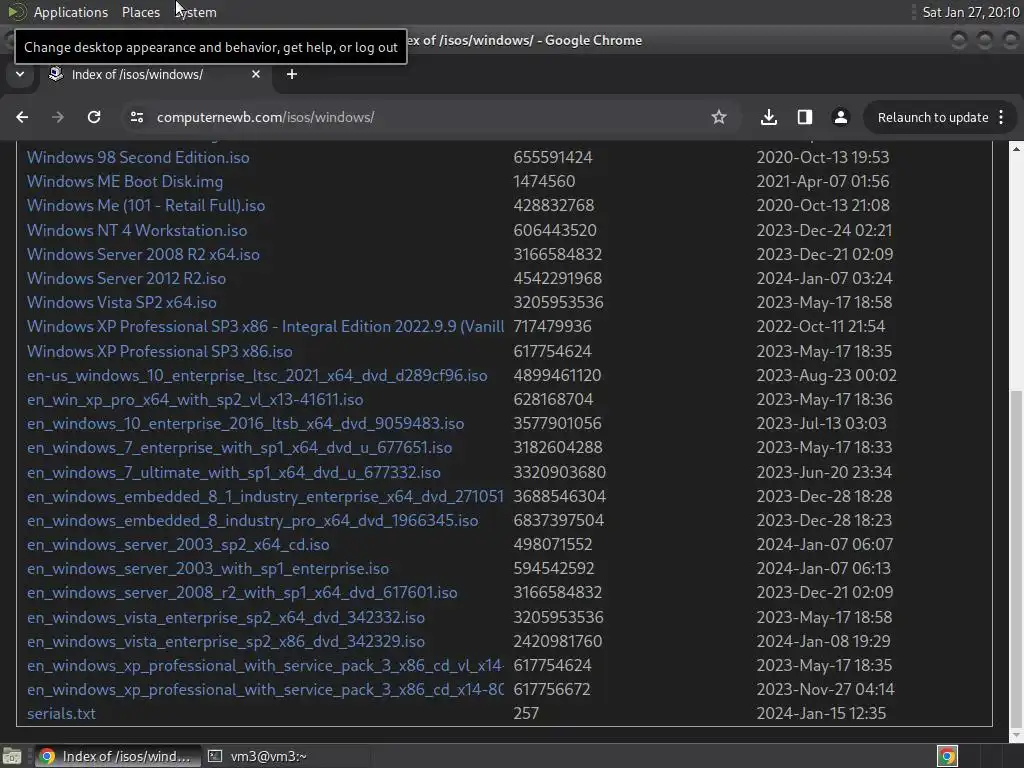The width and height of the screenshot is (1024, 768).
Task: Download Windows 98 Second Edition.iso
Action: (138, 157)
